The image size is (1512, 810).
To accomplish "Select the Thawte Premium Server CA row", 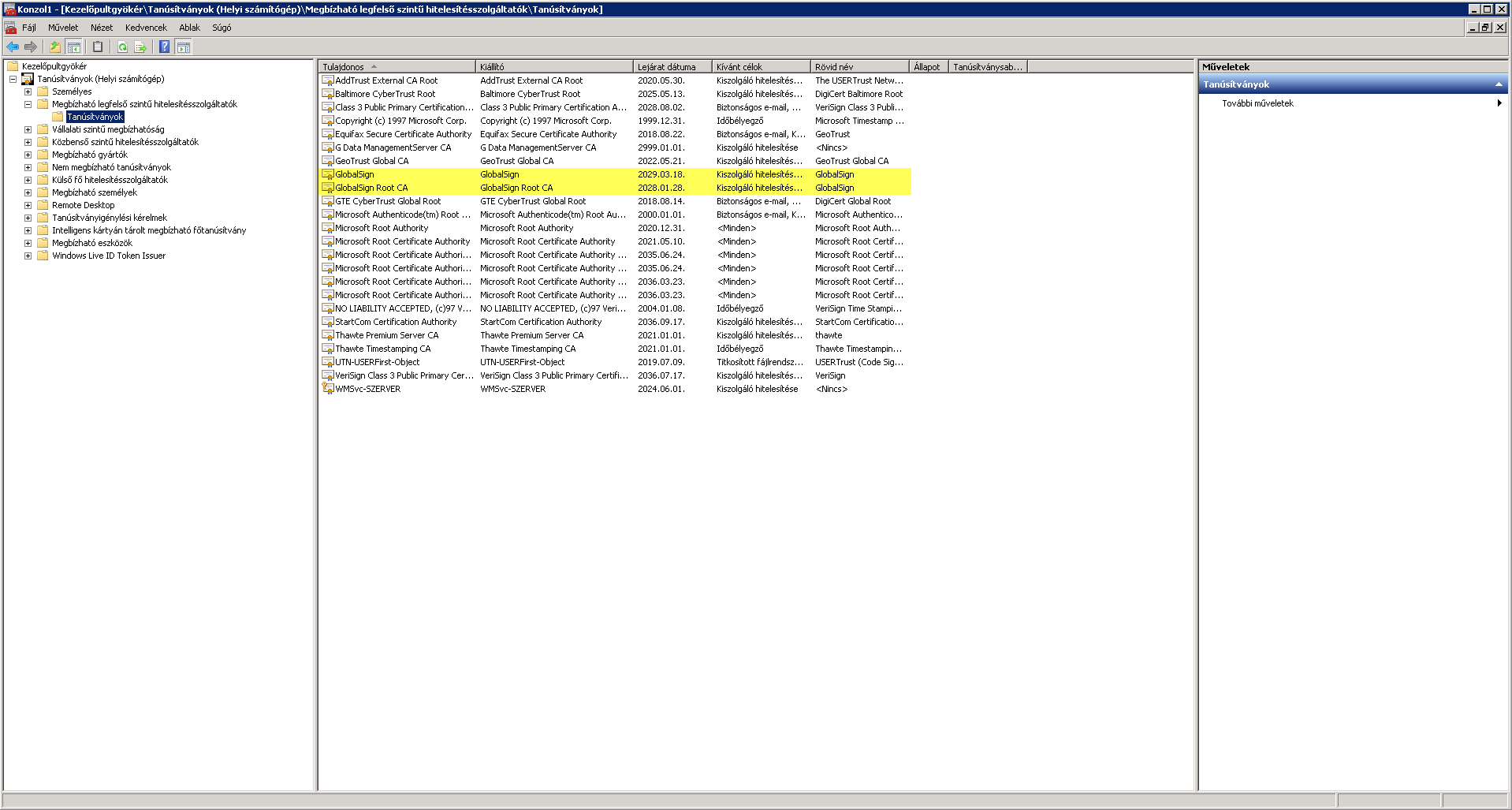I will pos(615,335).
